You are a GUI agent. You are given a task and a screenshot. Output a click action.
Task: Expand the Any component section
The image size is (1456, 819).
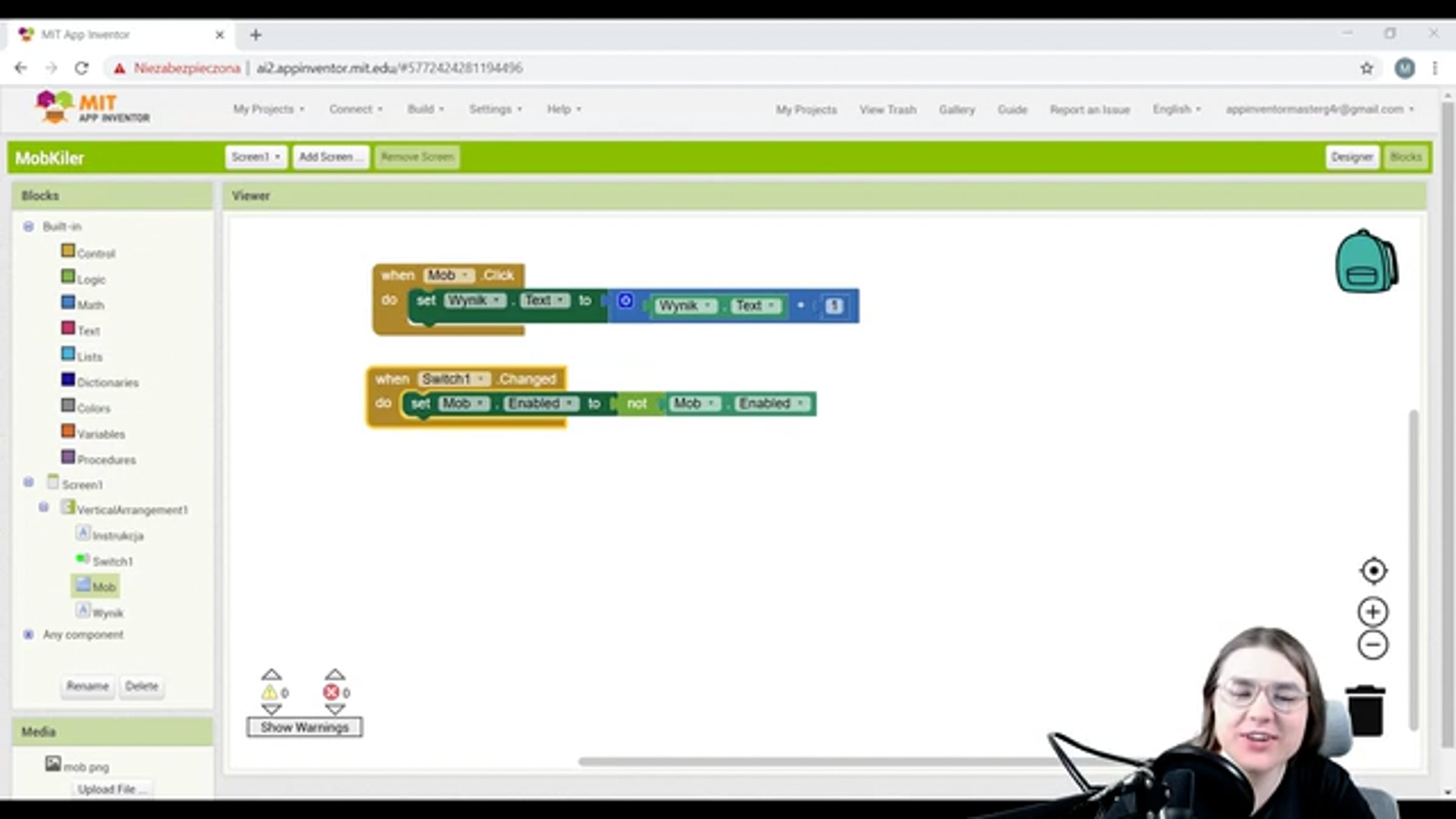29,635
